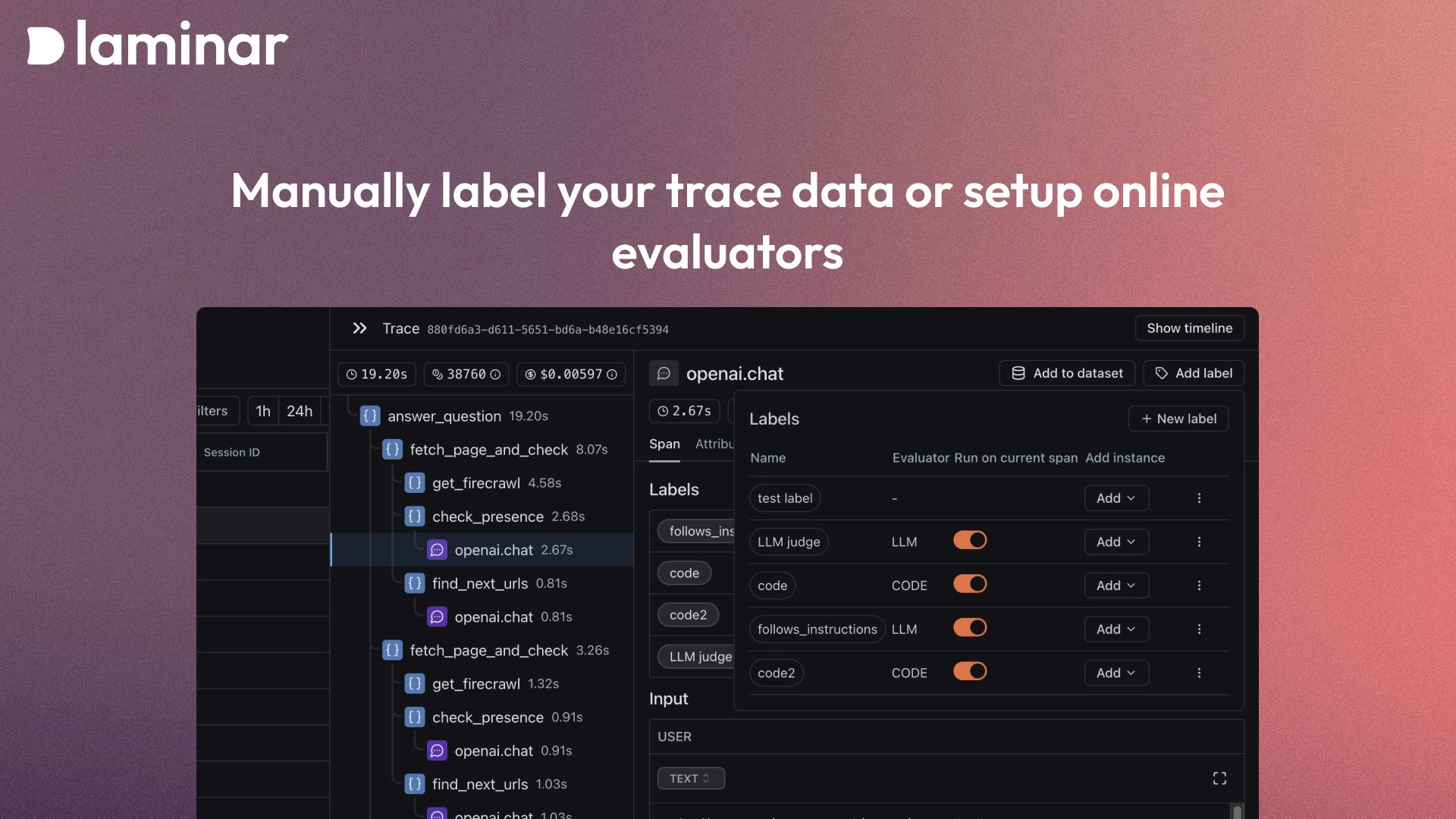Switch to the Attributes tab
The height and width of the screenshot is (819, 1456).
[x=719, y=444]
